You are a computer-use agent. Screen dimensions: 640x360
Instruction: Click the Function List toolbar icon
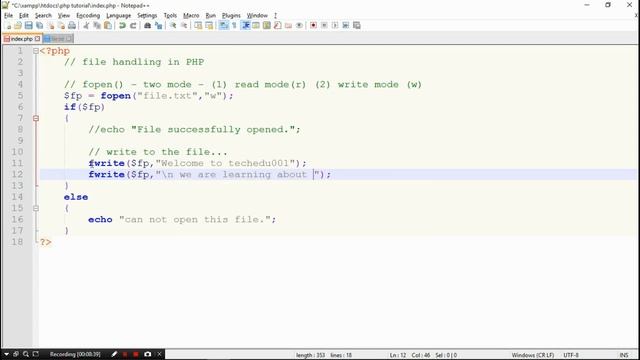point(278,26)
